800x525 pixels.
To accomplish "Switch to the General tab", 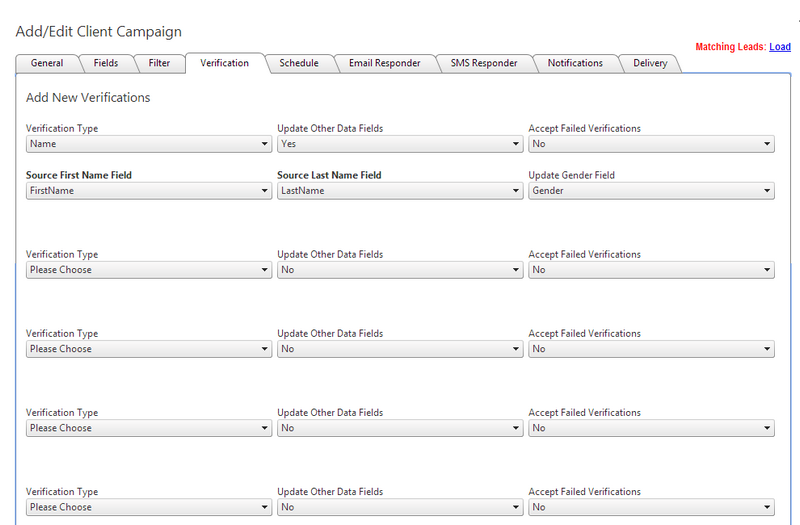I will pos(47,63).
